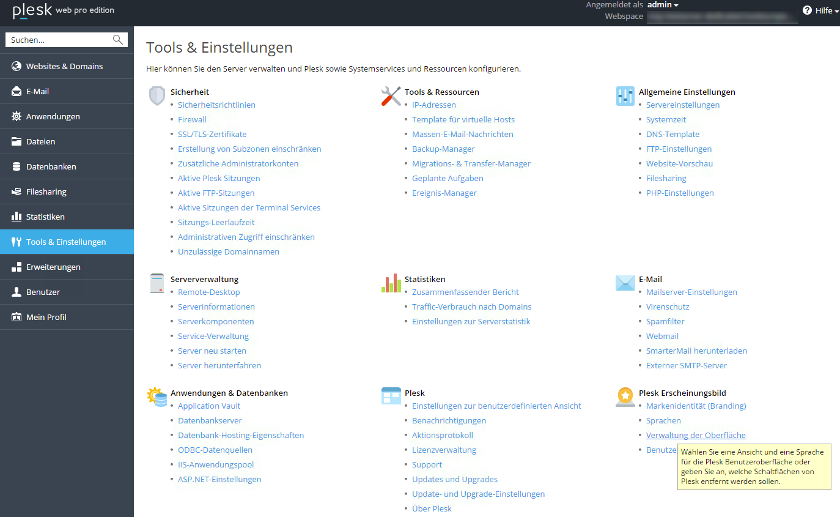This screenshot has height=517, width=840.
Task: Open Server neu starten link
Action: point(212,351)
